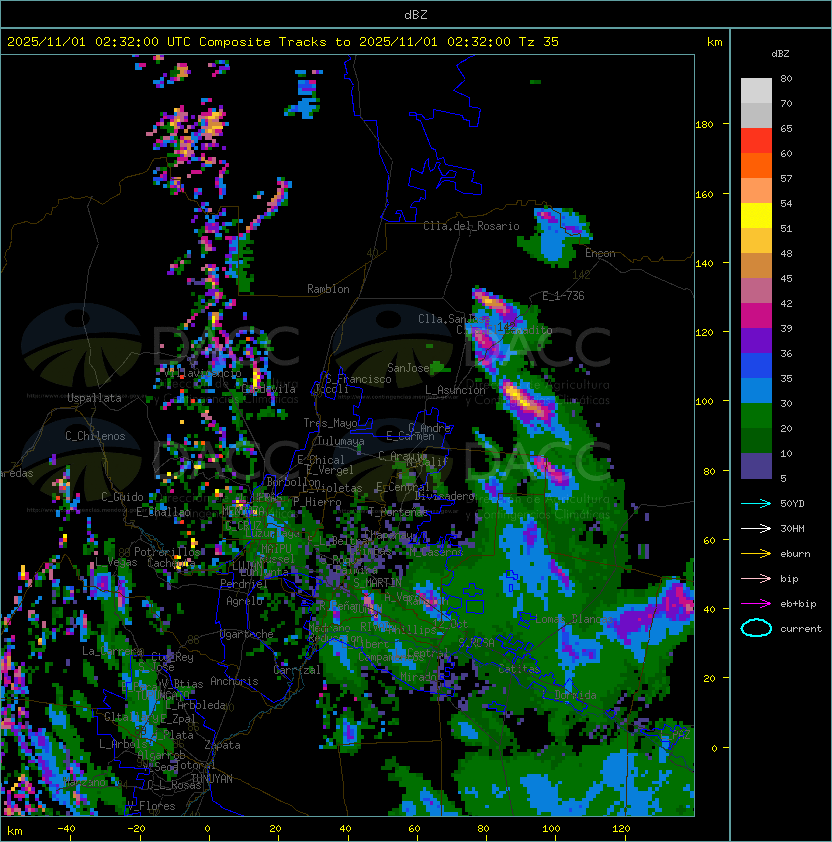Click the 'Perdriel' map label

[x=243, y=583]
